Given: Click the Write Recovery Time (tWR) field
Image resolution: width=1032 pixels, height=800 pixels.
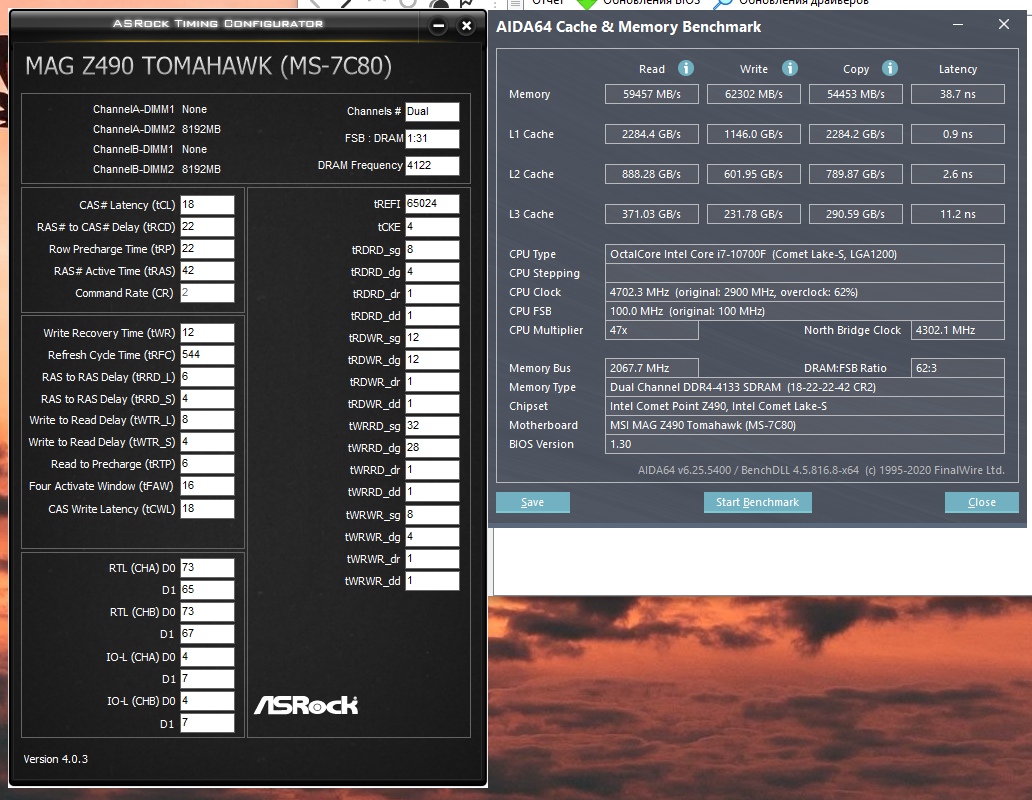Looking at the screenshot, I should click(x=207, y=333).
